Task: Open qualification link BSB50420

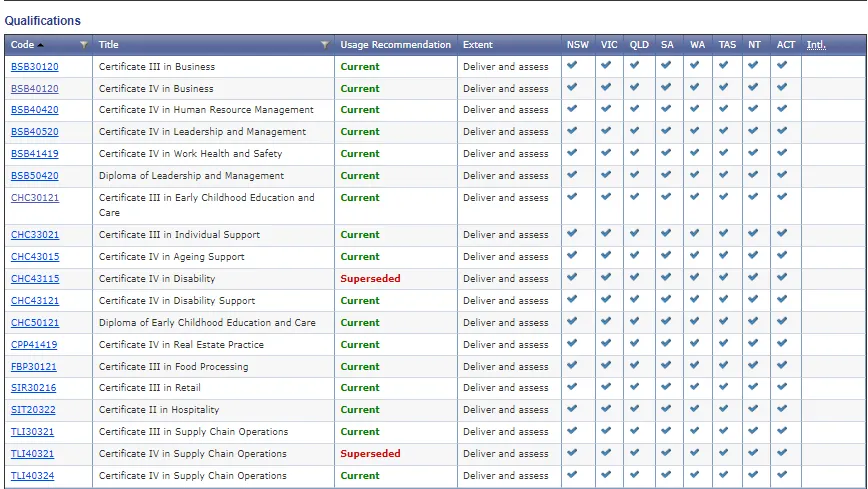Action: pyautogui.click(x=35, y=176)
